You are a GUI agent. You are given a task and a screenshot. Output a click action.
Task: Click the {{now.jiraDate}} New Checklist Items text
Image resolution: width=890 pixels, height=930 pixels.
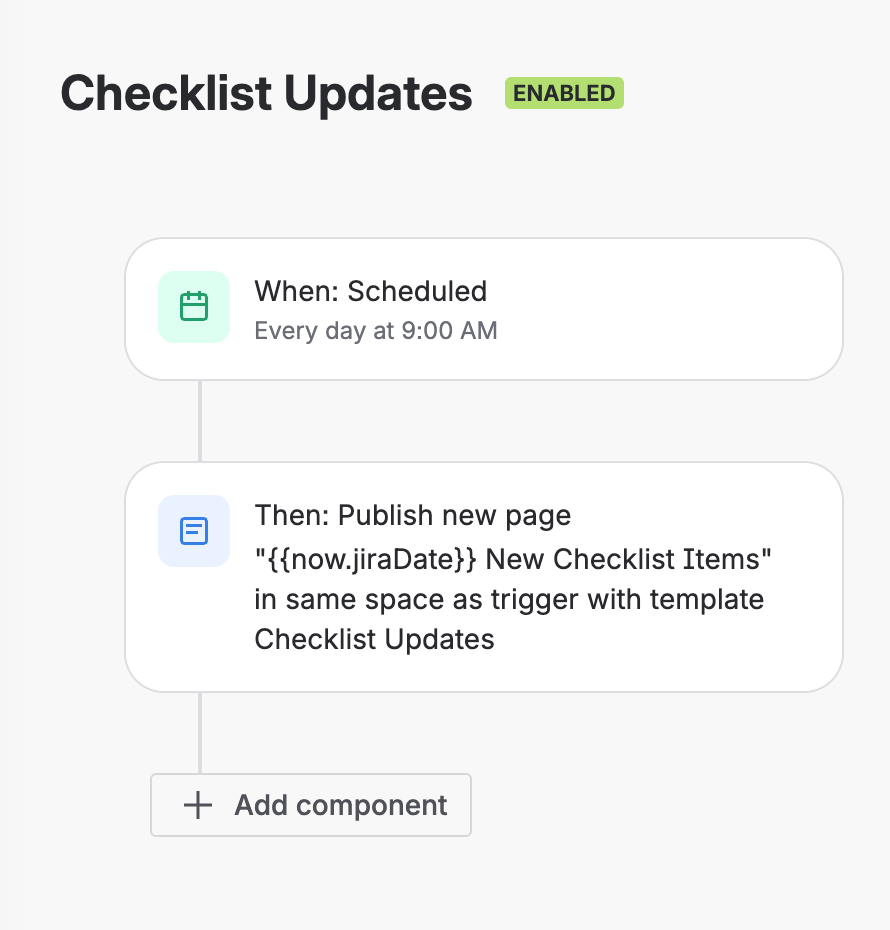[x=513, y=559]
